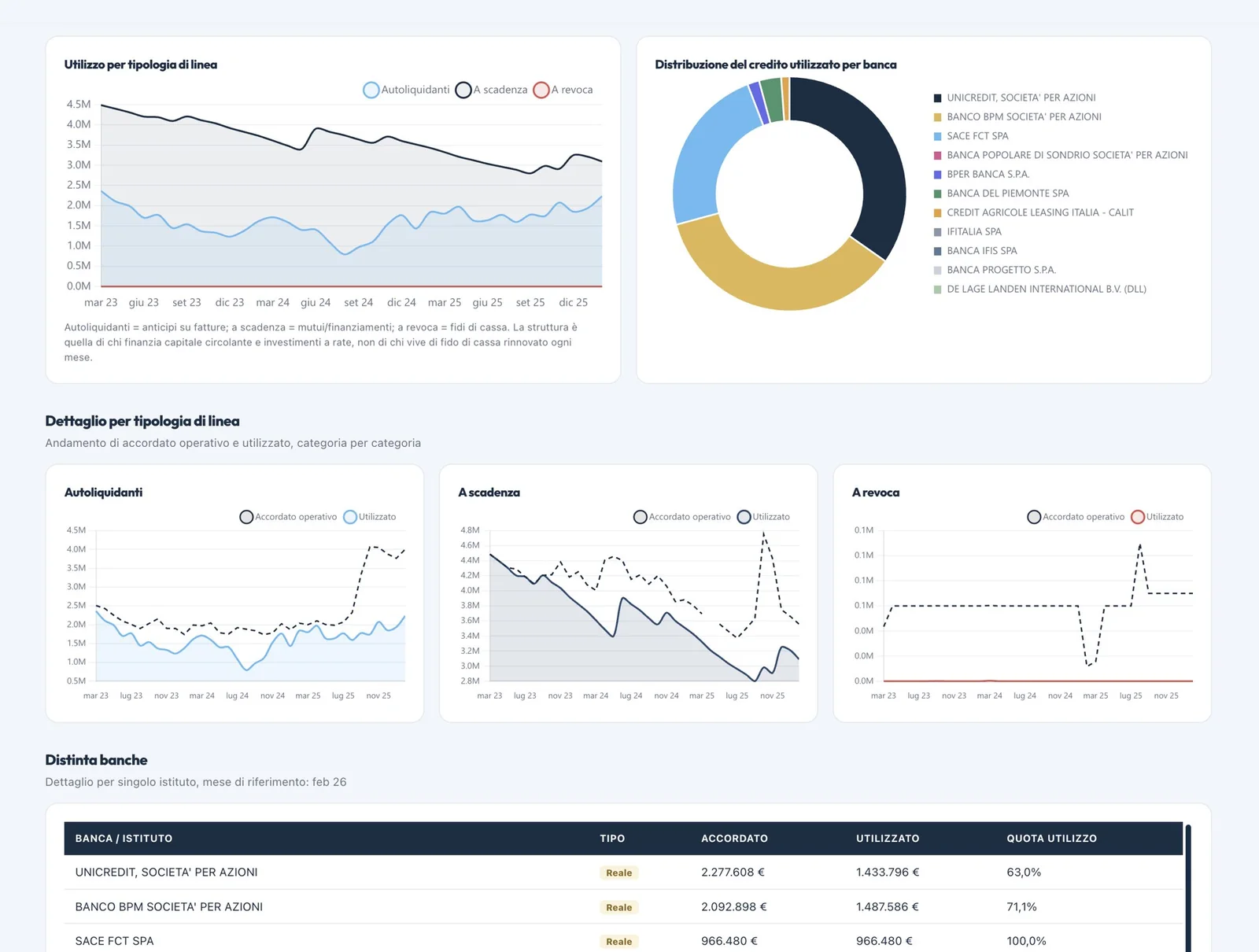The width and height of the screenshot is (1259, 952).
Task: Click the BANCO BPM legend entry in the donut chart
Action: point(1017,116)
